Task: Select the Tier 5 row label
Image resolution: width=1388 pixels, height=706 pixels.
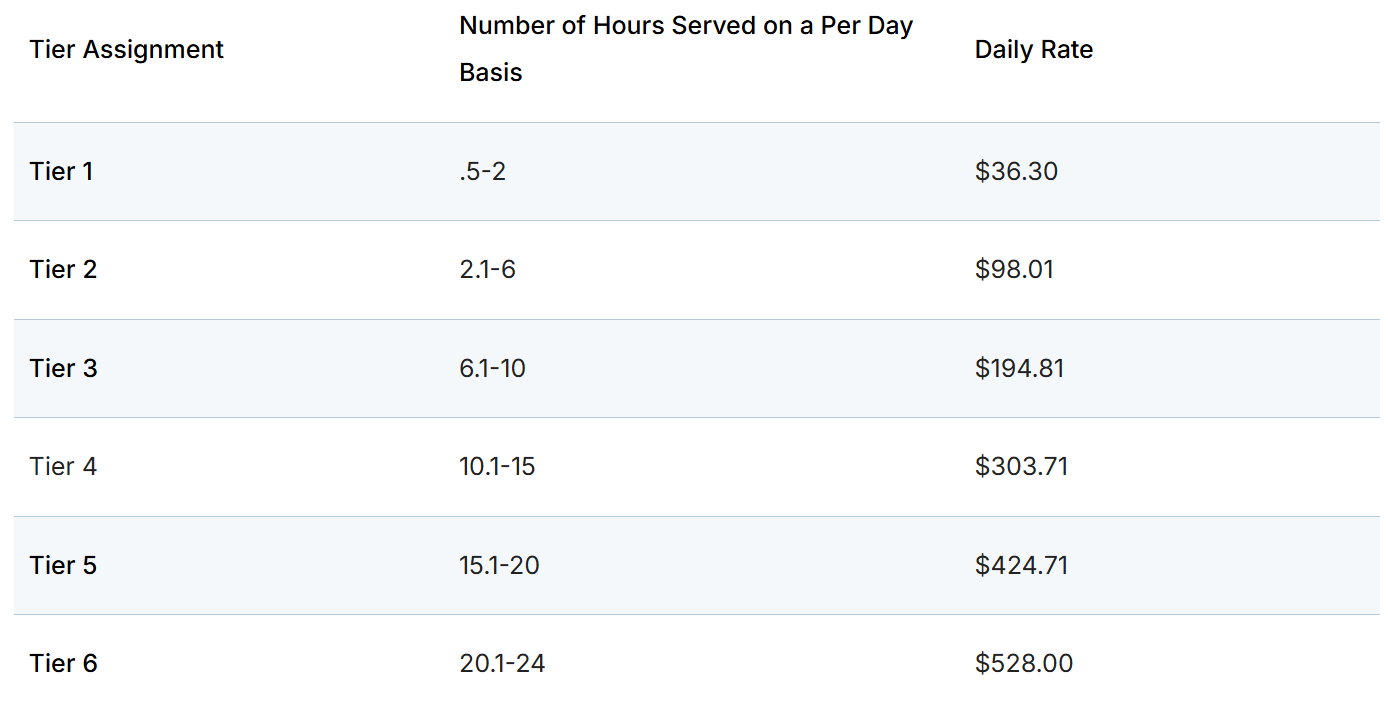Action: point(63,565)
